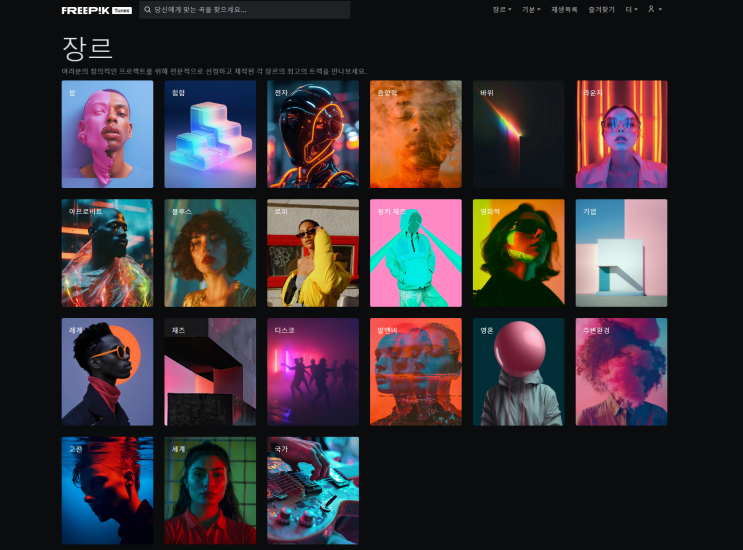This screenshot has height=550, width=743.
Task: Open the 레게 genre card
Action: pyautogui.click(x=108, y=372)
